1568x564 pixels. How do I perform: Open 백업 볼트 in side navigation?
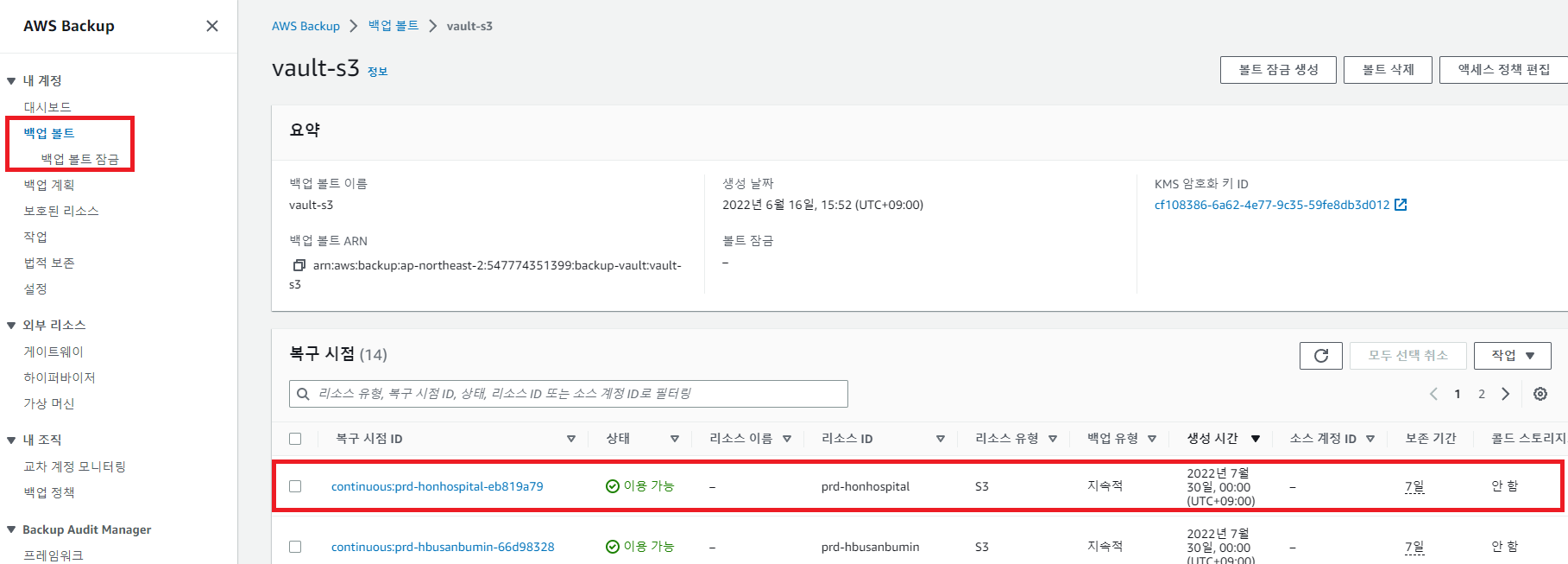49,133
